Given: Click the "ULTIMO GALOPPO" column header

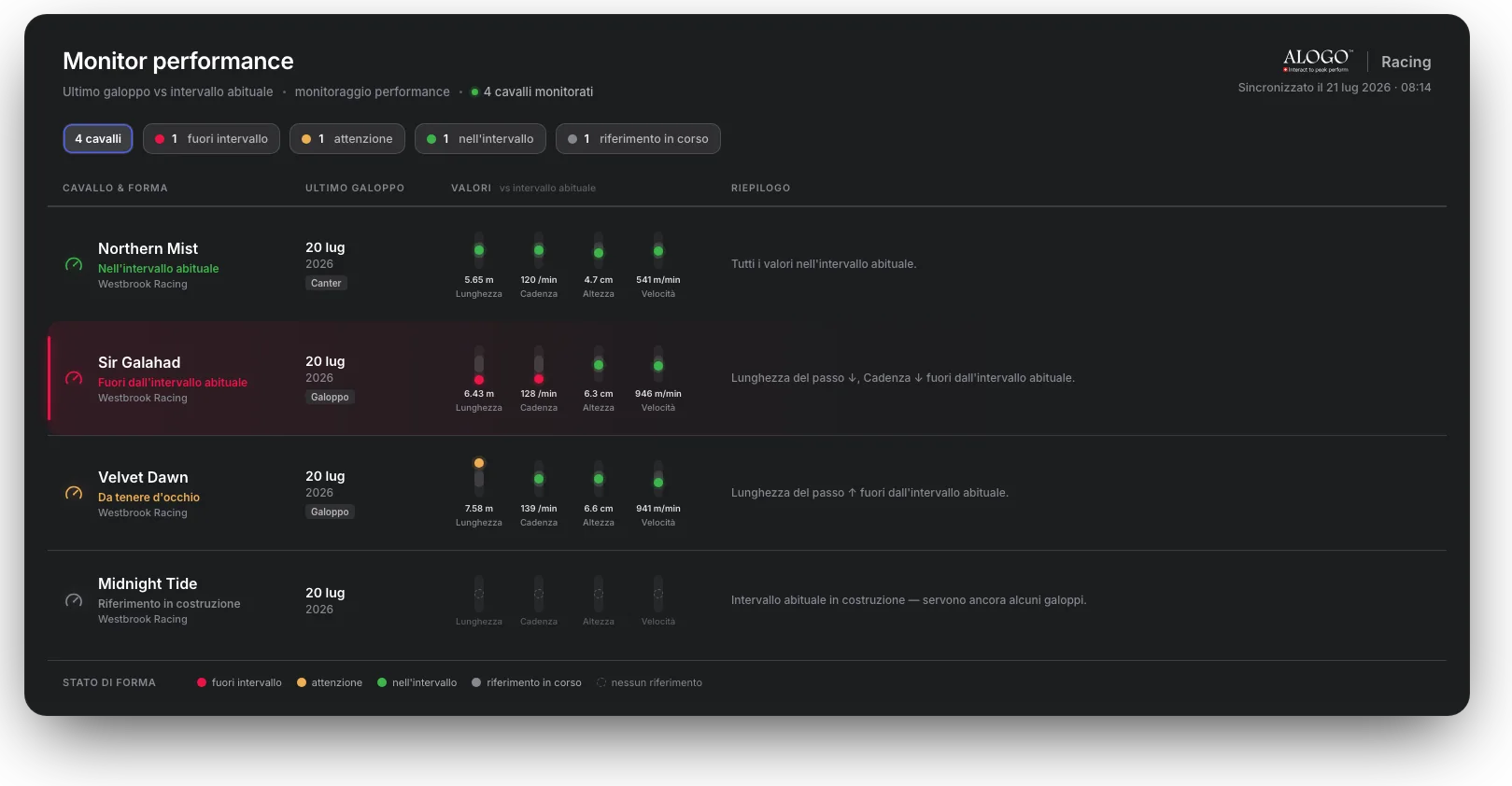Looking at the screenshot, I should pos(355,188).
